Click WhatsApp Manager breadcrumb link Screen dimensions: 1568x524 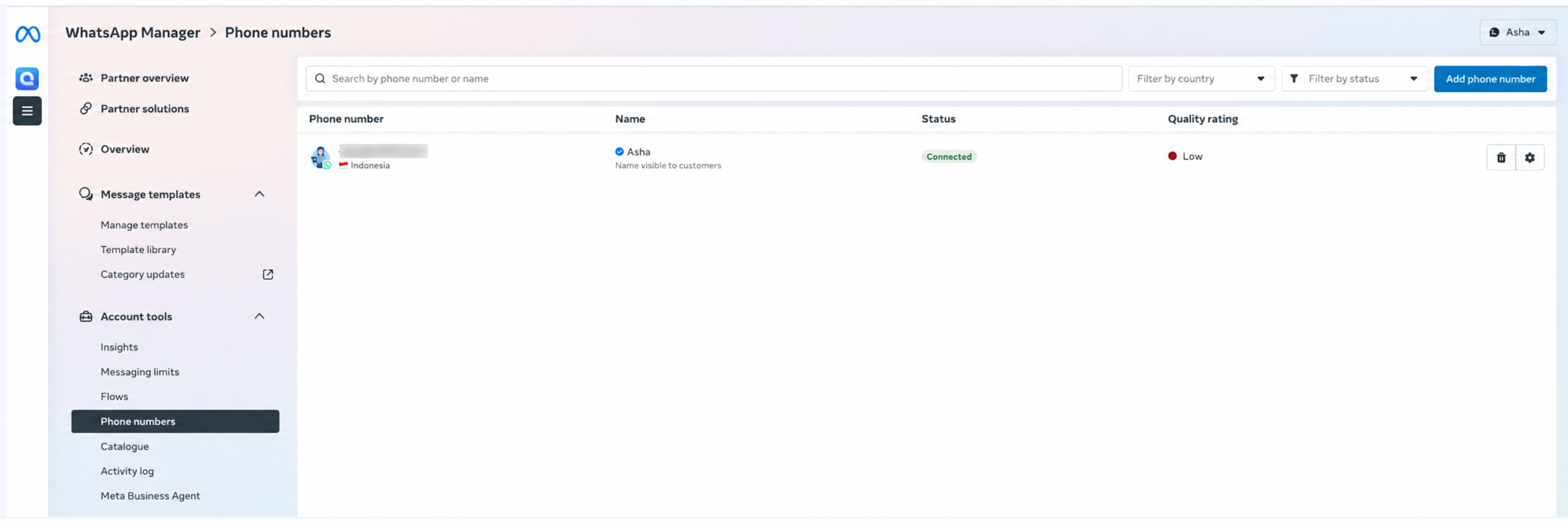tap(133, 33)
